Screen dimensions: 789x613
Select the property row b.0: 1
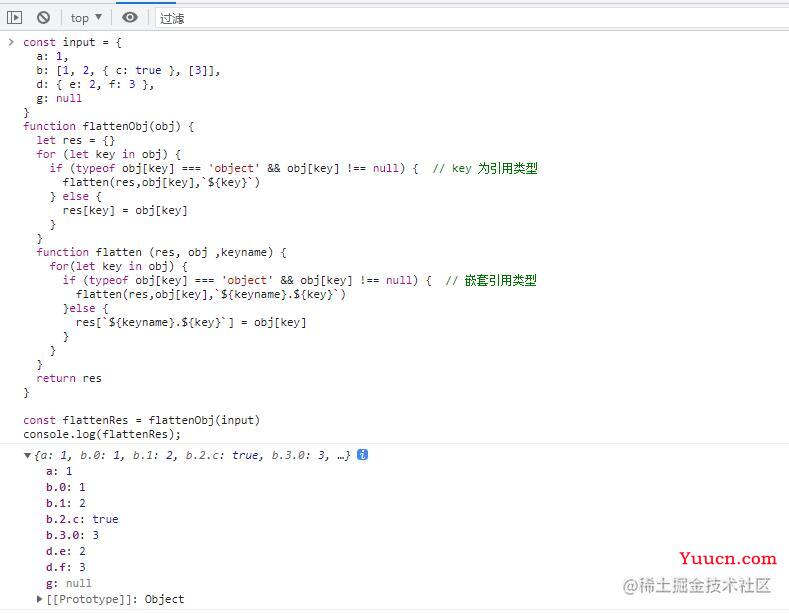tap(65, 487)
